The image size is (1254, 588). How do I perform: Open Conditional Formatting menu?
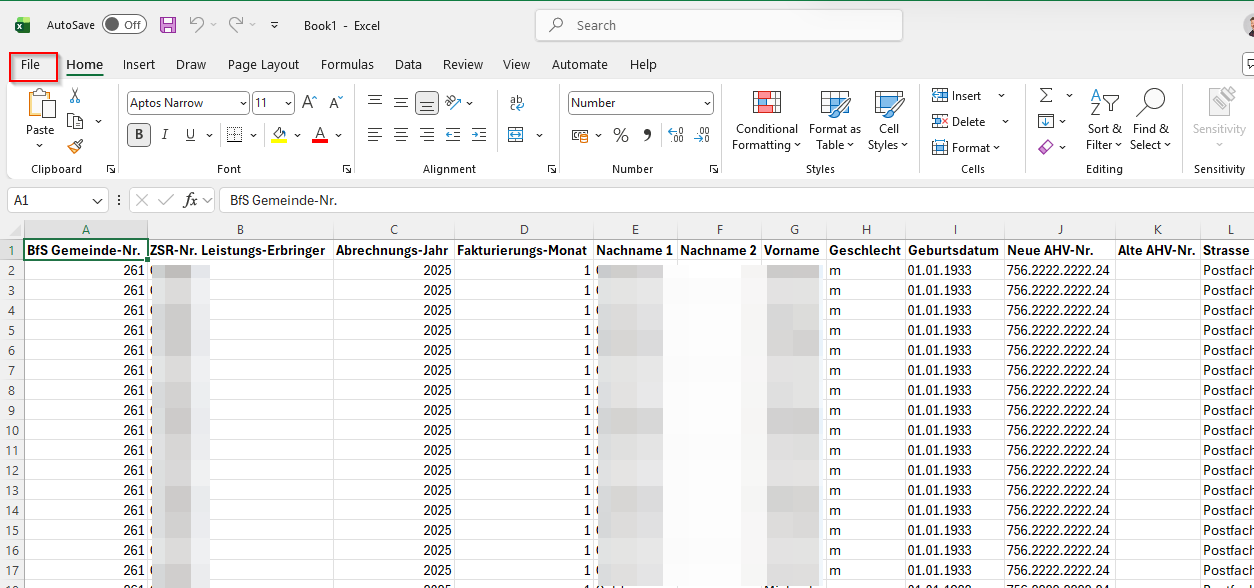tap(766, 121)
